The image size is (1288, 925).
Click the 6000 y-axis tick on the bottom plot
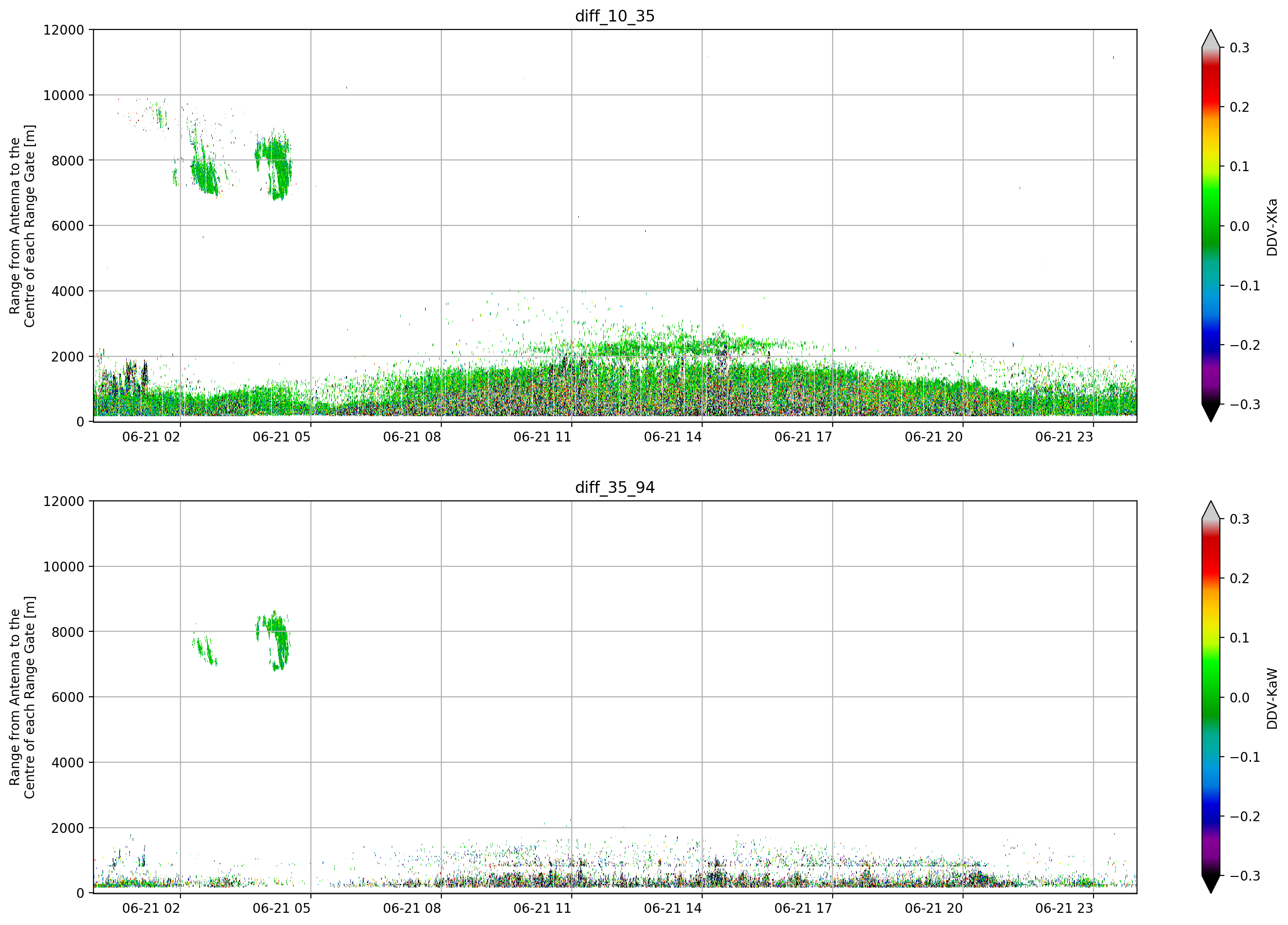click(68, 697)
